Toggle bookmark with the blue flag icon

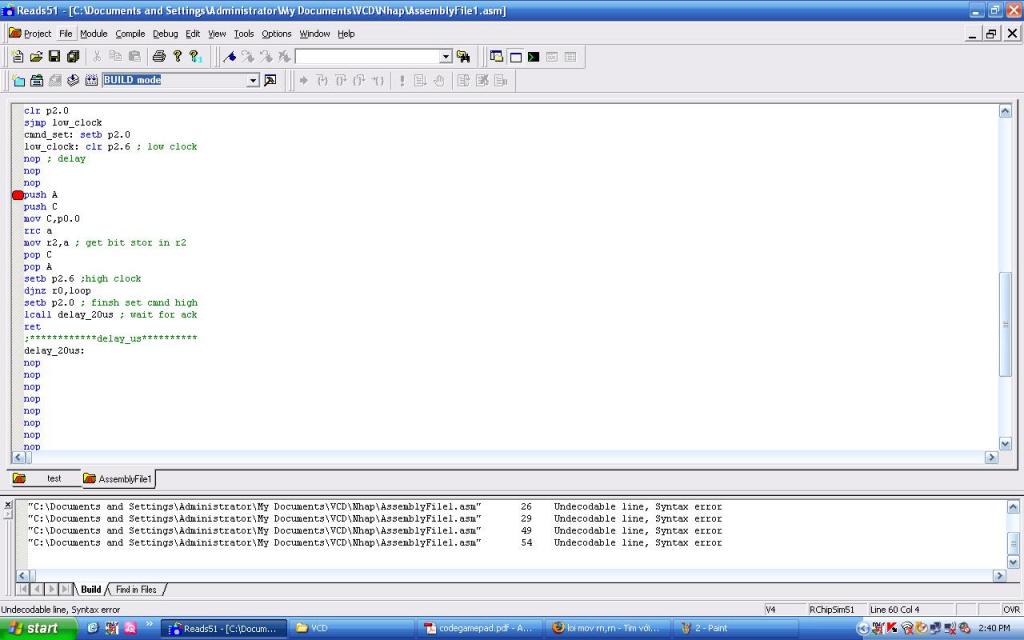click(x=229, y=57)
